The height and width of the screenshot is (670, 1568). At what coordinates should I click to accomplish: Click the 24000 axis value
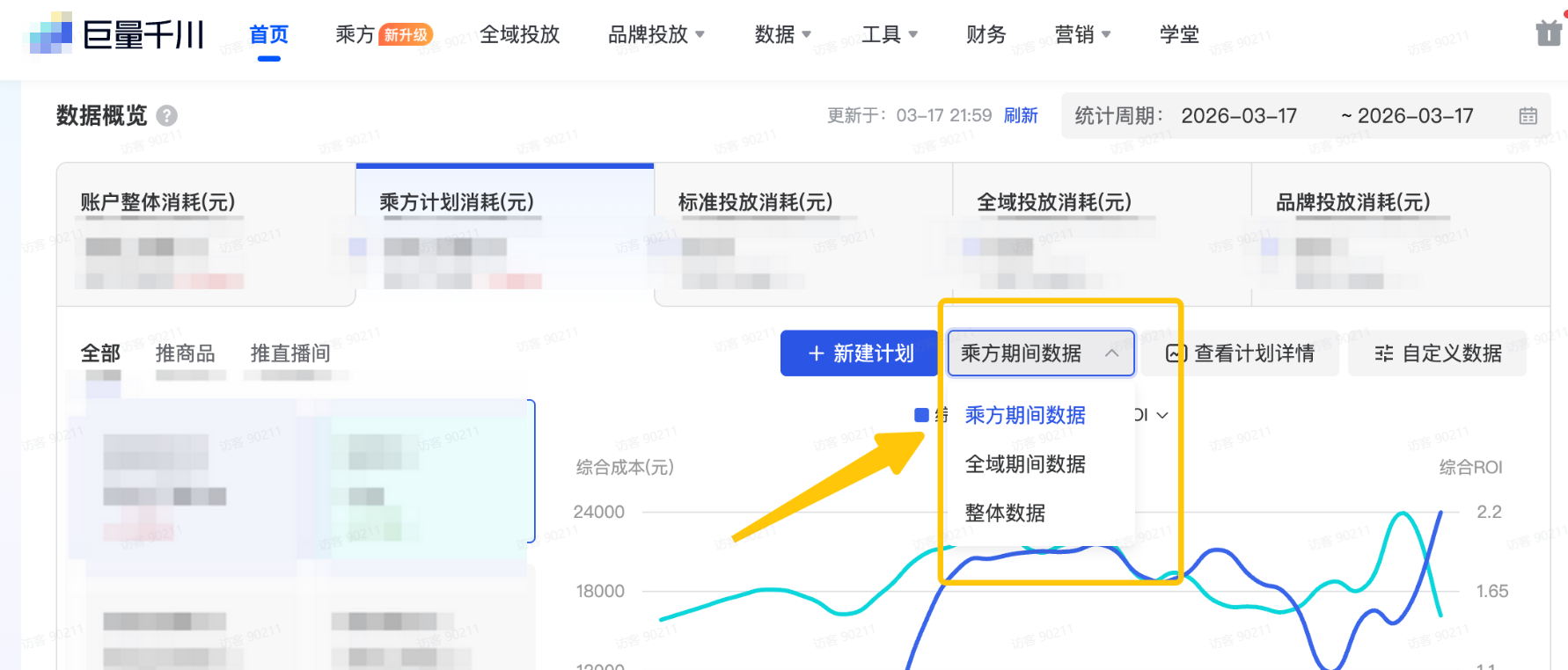click(x=599, y=512)
